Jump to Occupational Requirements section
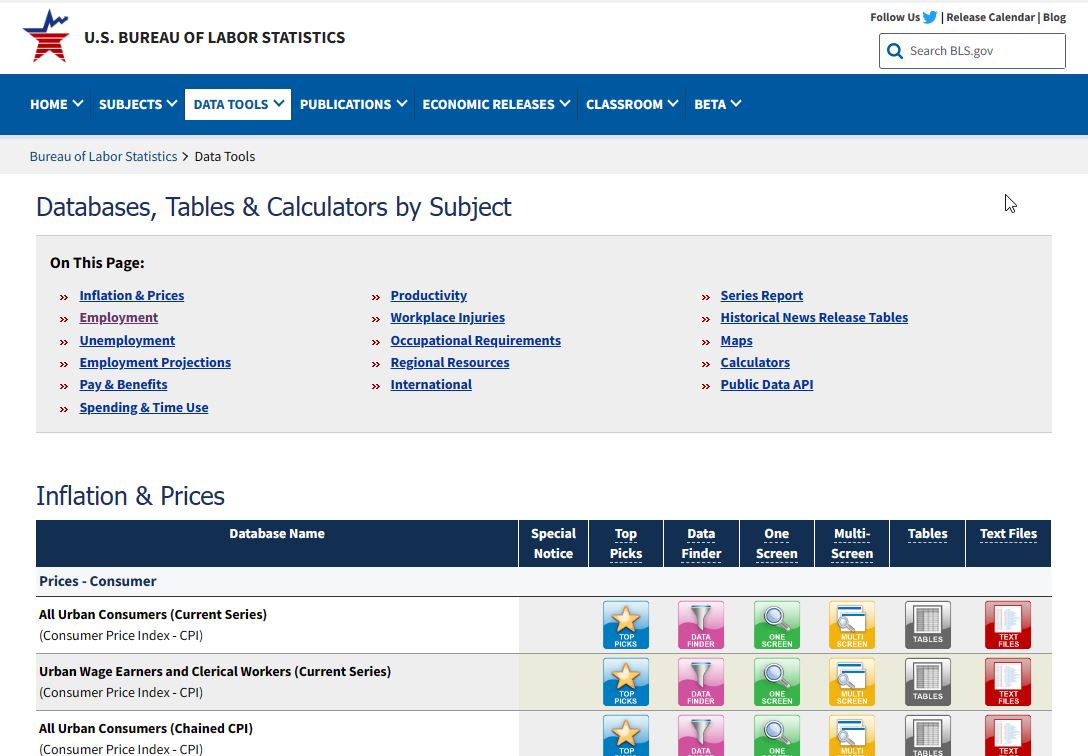This screenshot has width=1088, height=756. [475, 341]
